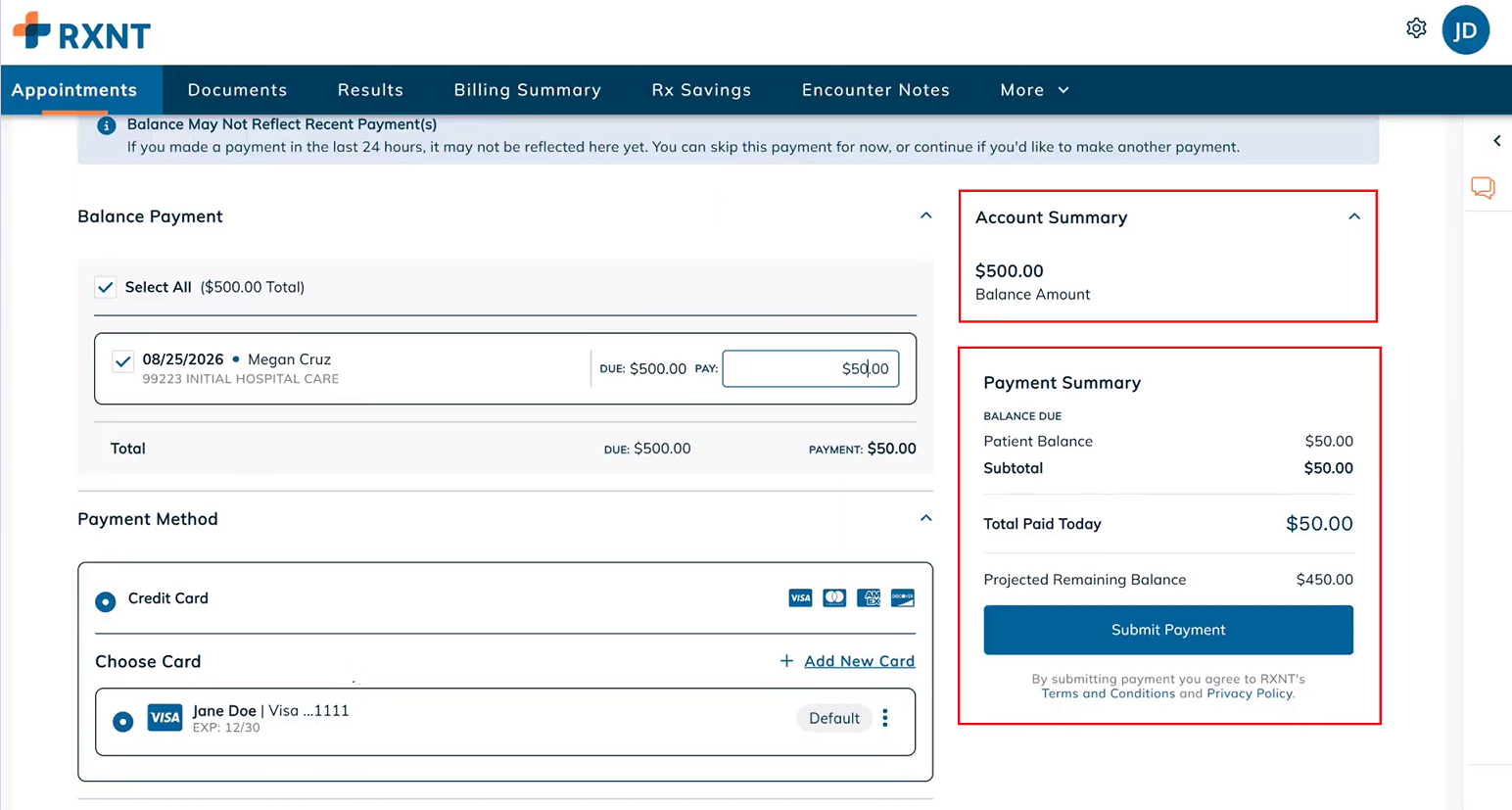Open the settings gear icon
This screenshot has width=1512, height=810.
coord(1416,28)
